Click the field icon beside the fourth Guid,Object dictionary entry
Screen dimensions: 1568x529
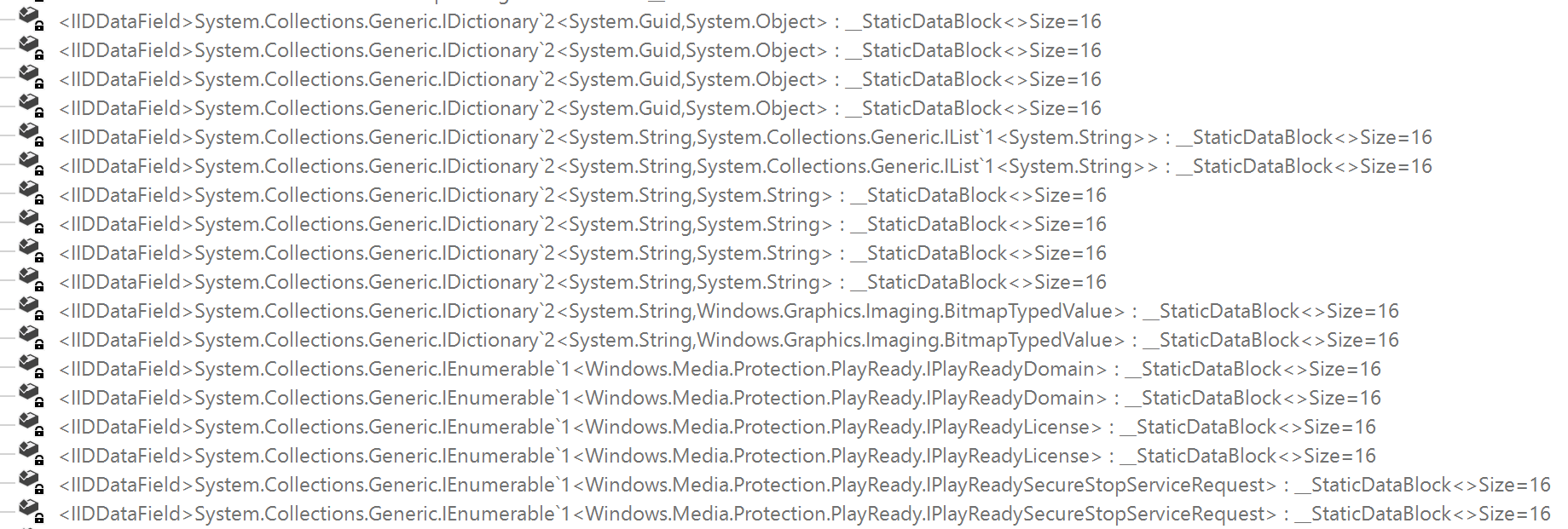click(x=32, y=106)
